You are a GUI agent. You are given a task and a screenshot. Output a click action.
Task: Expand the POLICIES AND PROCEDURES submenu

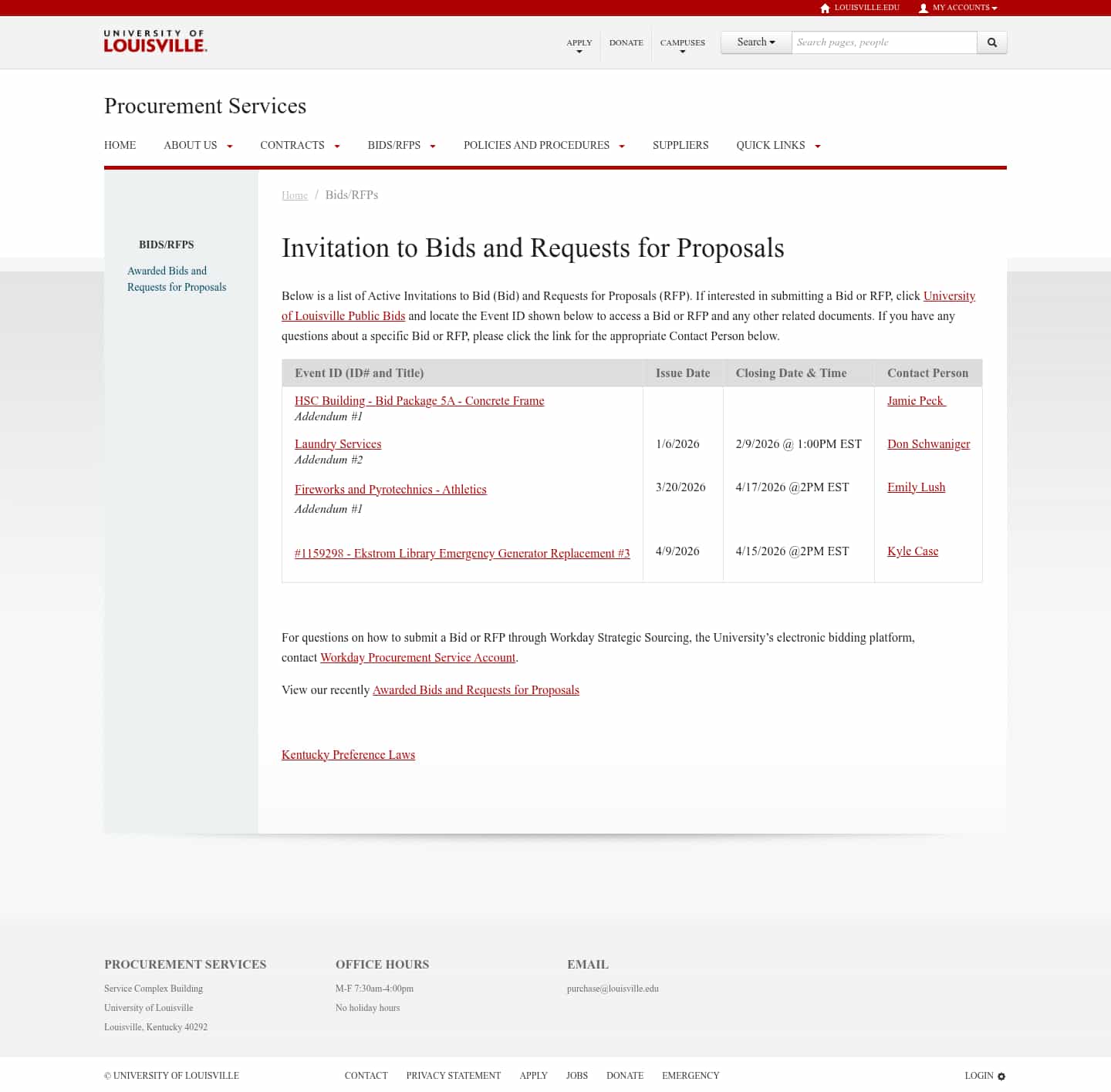click(622, 146)
